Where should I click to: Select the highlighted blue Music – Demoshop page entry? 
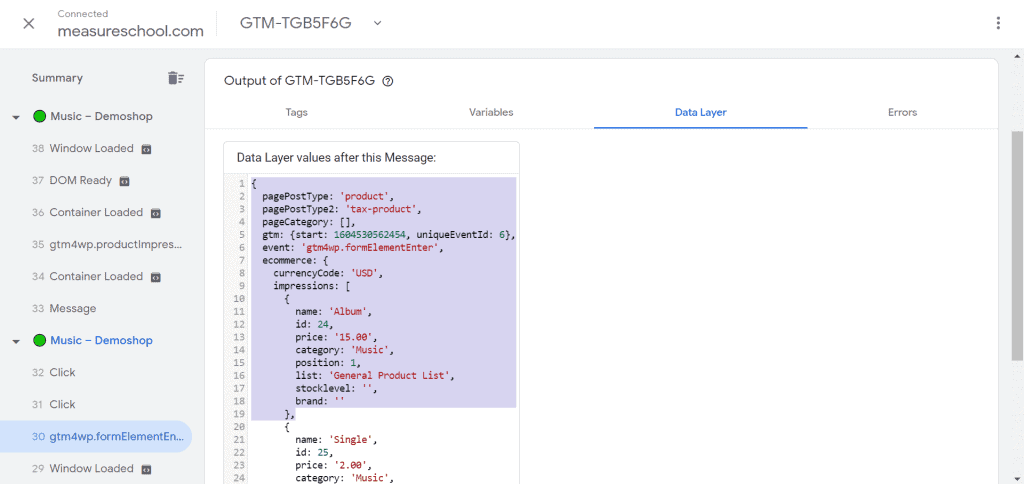(x=101, y=340)
